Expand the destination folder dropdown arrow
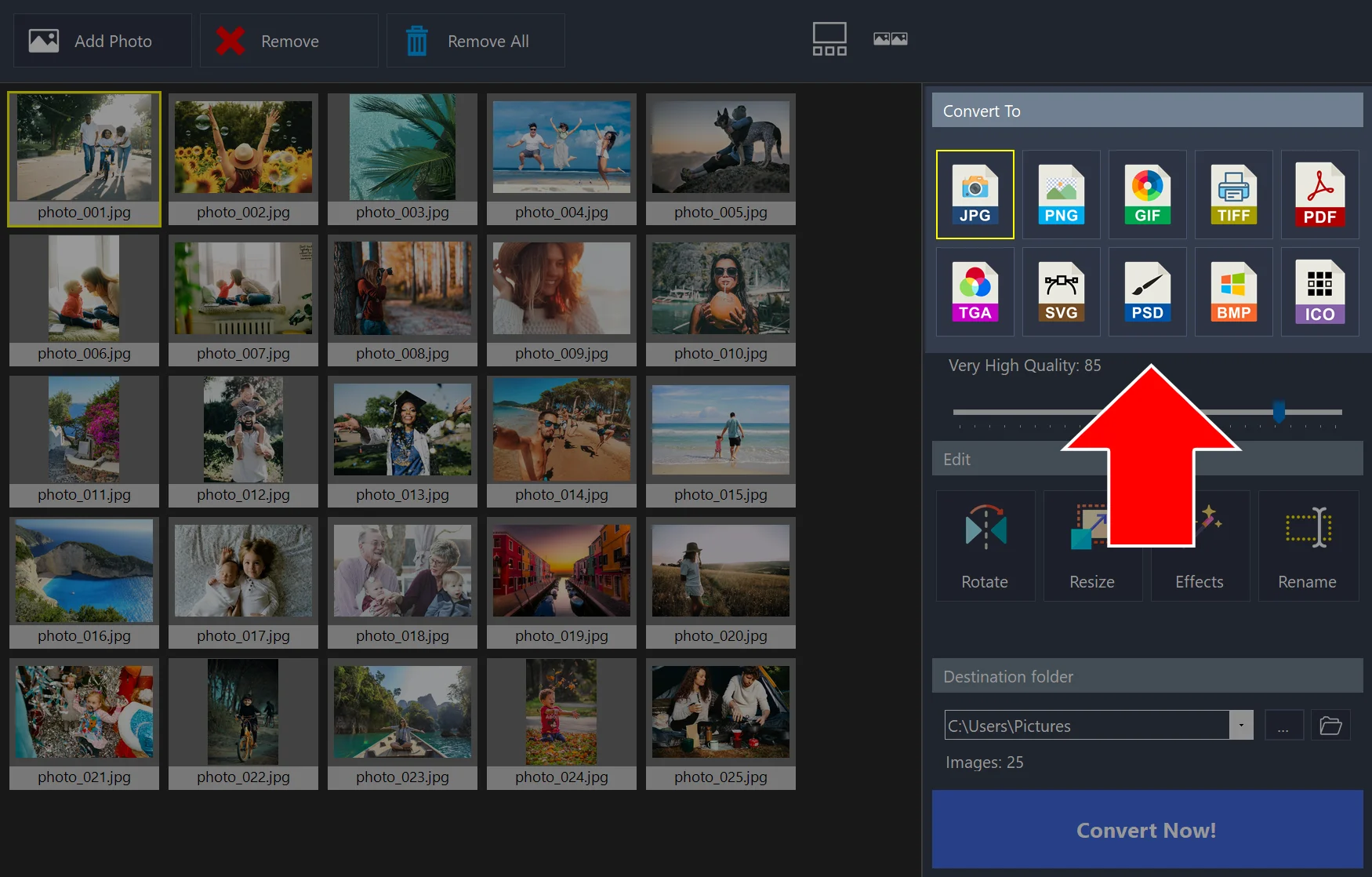 point(1241,726)
